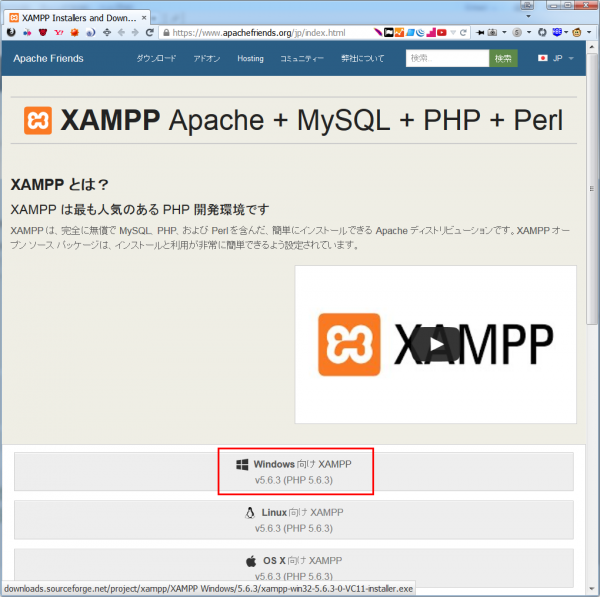Open dropdown arrow next to monkey icon
The width and height of the screenshot is (600, 597).
point(589,33)
